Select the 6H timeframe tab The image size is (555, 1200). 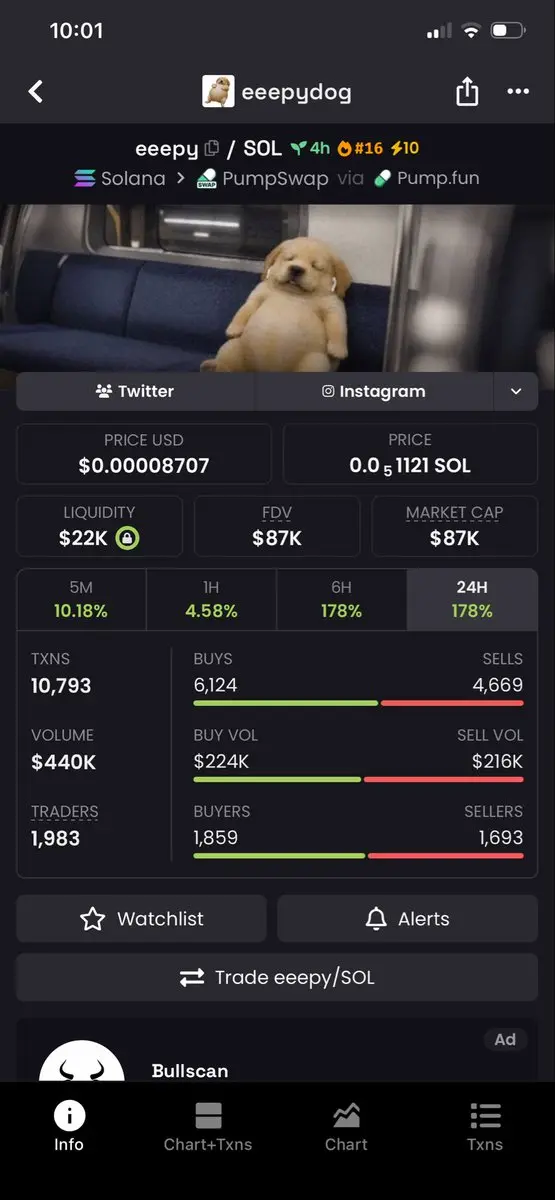341,599
